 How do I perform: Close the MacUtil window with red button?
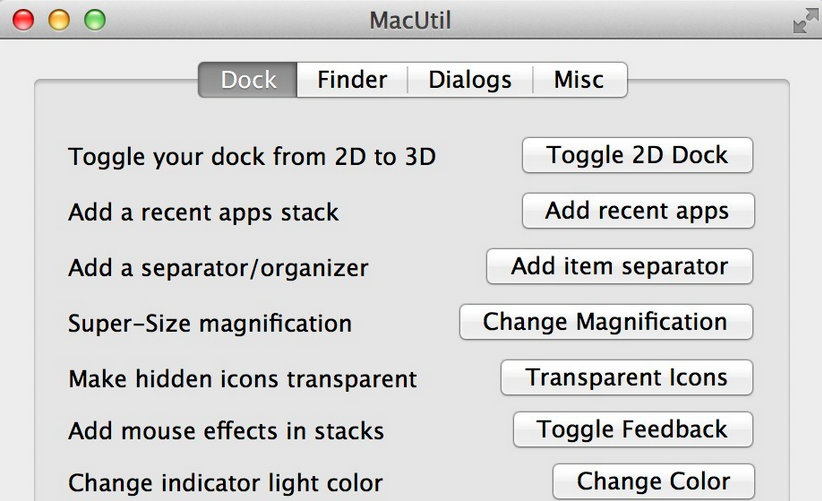click(x=24, y=20)
